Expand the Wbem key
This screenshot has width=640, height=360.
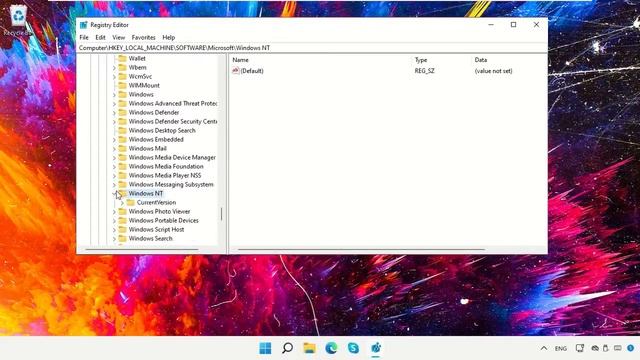[x=114, y=68]
